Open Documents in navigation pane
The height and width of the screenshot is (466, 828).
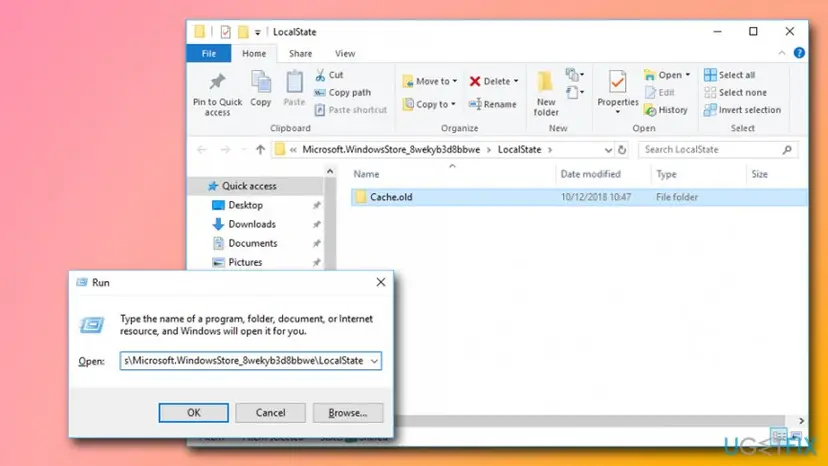pyautogui.click(x=252, y=243)
